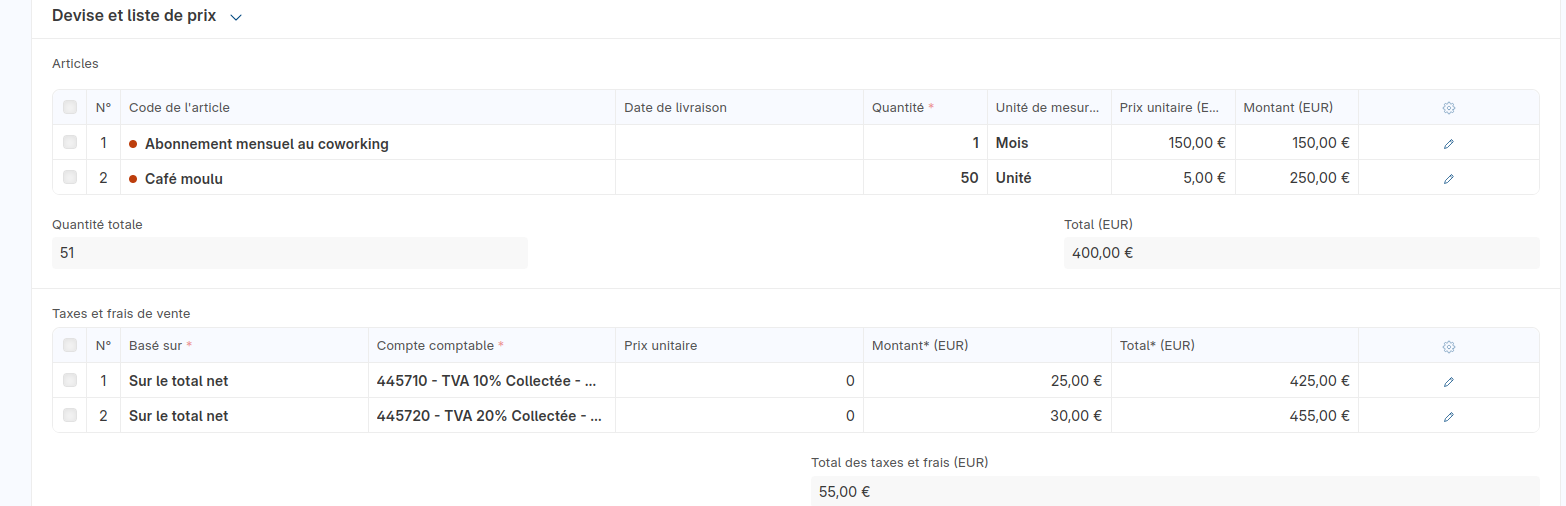Select all rows in Taxes table

(x=70, y=345)
